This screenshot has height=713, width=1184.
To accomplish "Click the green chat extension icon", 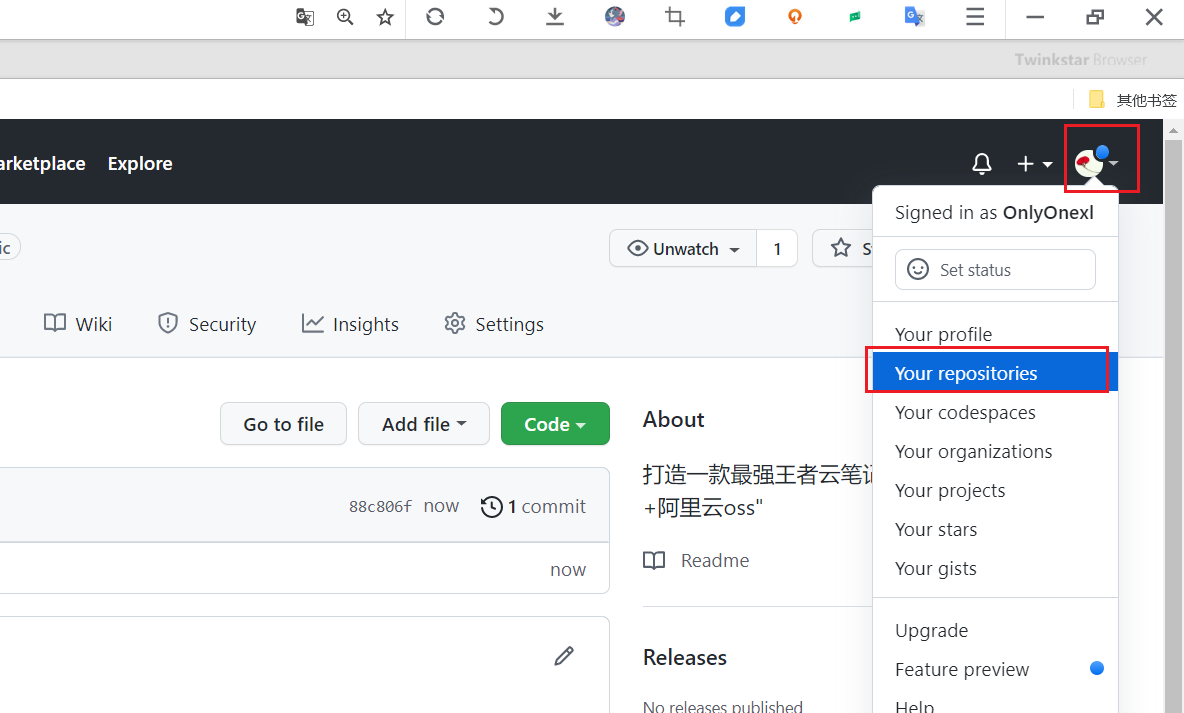I will (855, 17).
